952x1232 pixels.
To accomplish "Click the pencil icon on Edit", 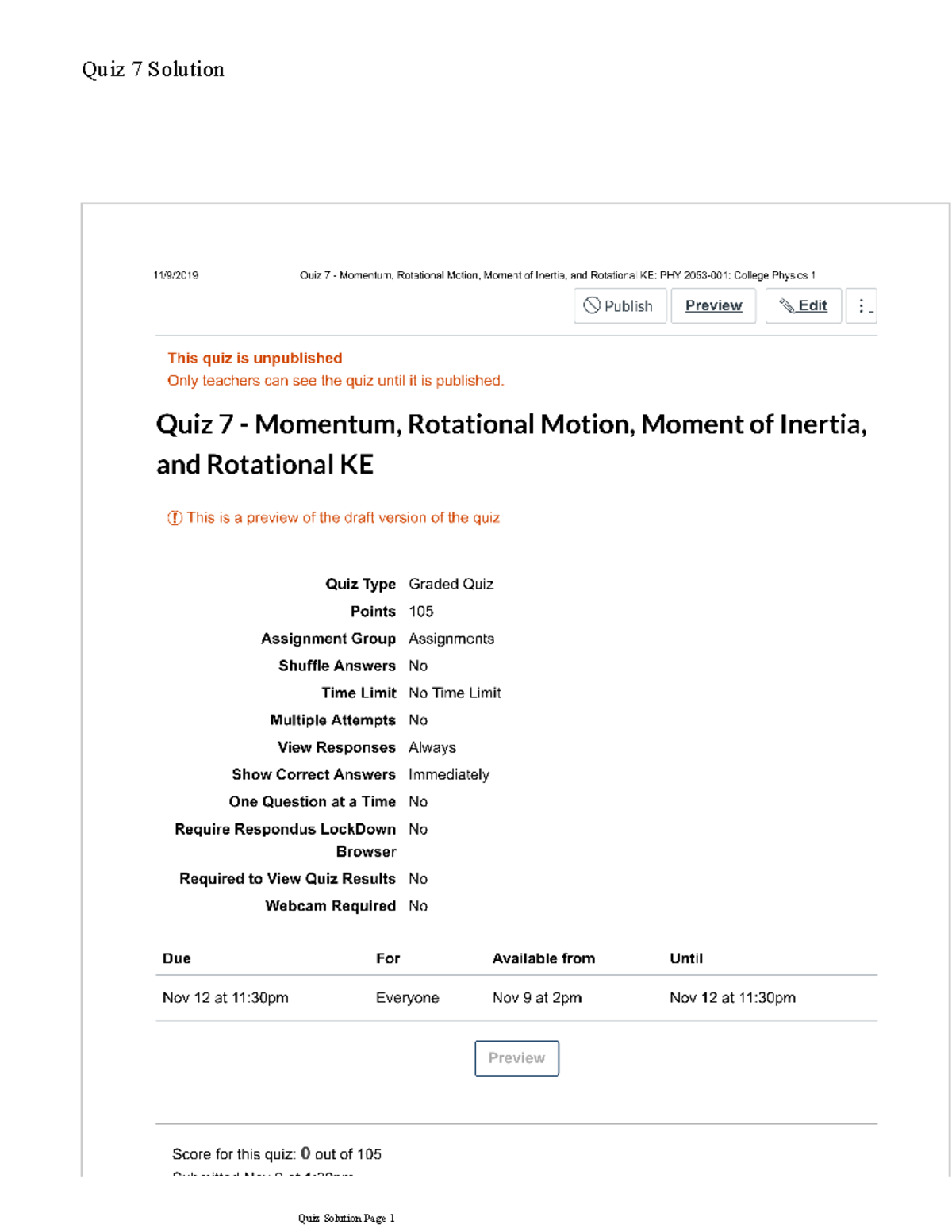I will point(787,305).
